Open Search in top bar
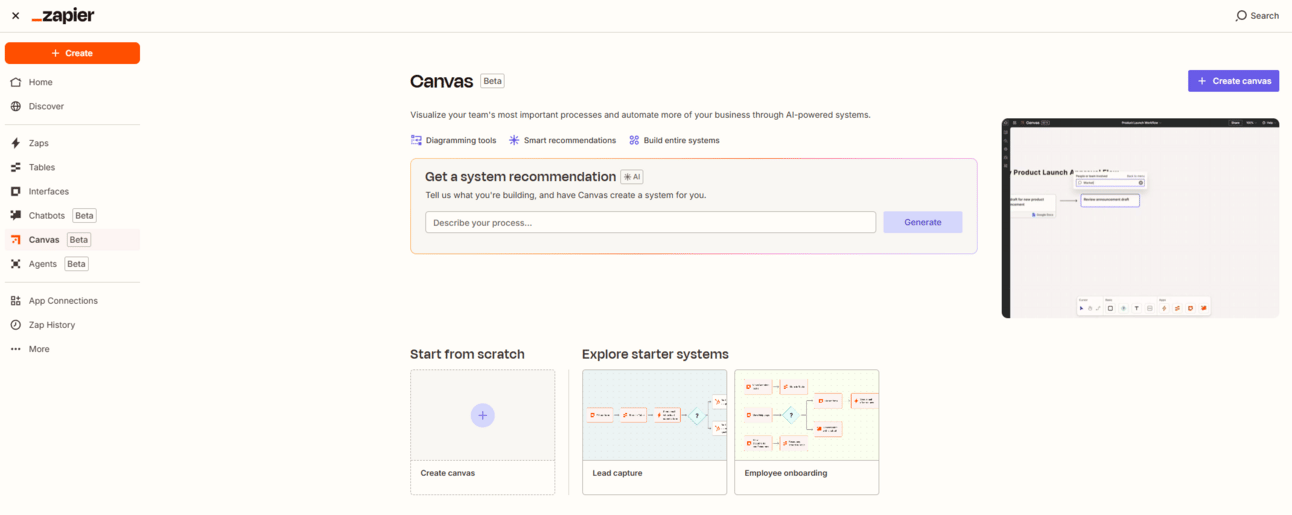Screen dimensions: 1292x515 pyautogui.click(x=1257, y=16)
